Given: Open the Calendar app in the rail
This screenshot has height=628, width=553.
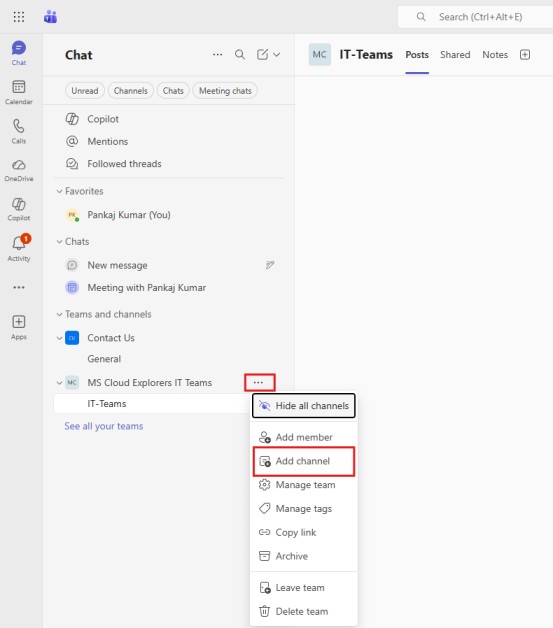Looking at the screenshot, I should click(x=19, y=92).
